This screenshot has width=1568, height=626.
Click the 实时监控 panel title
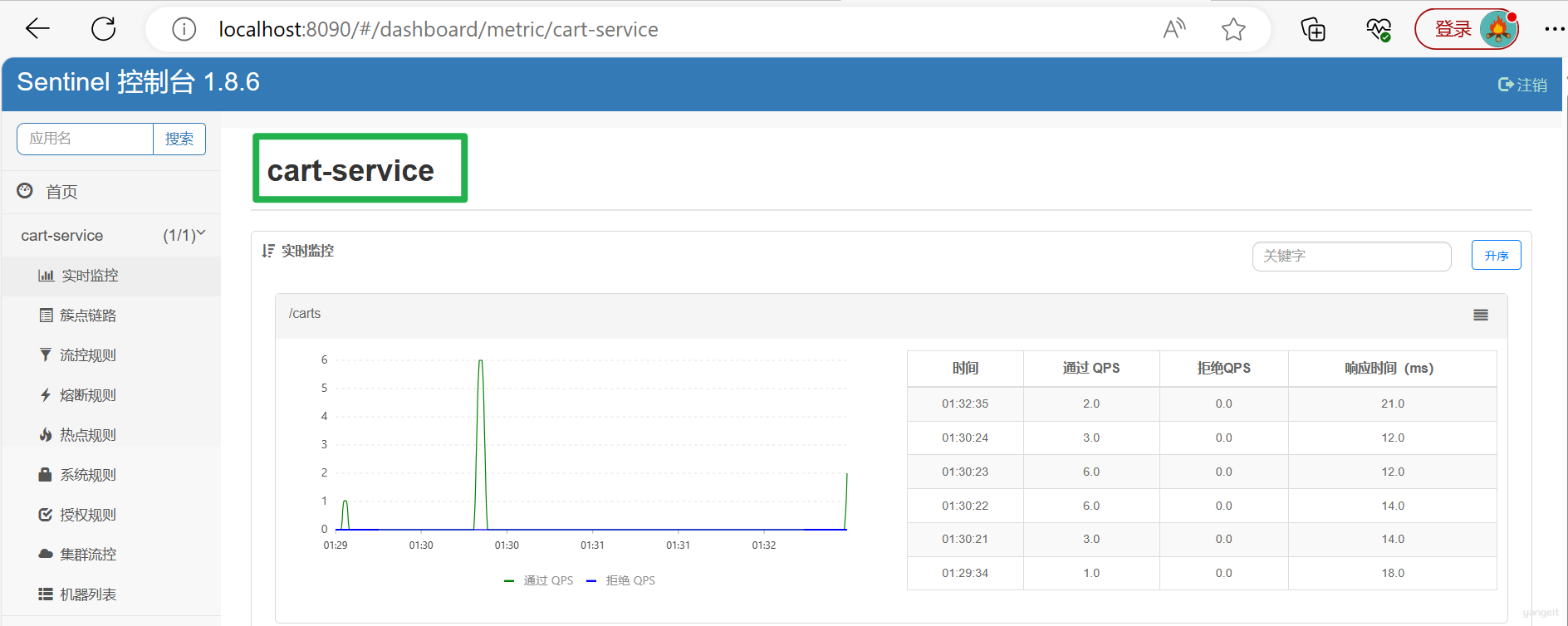point(307,251)
